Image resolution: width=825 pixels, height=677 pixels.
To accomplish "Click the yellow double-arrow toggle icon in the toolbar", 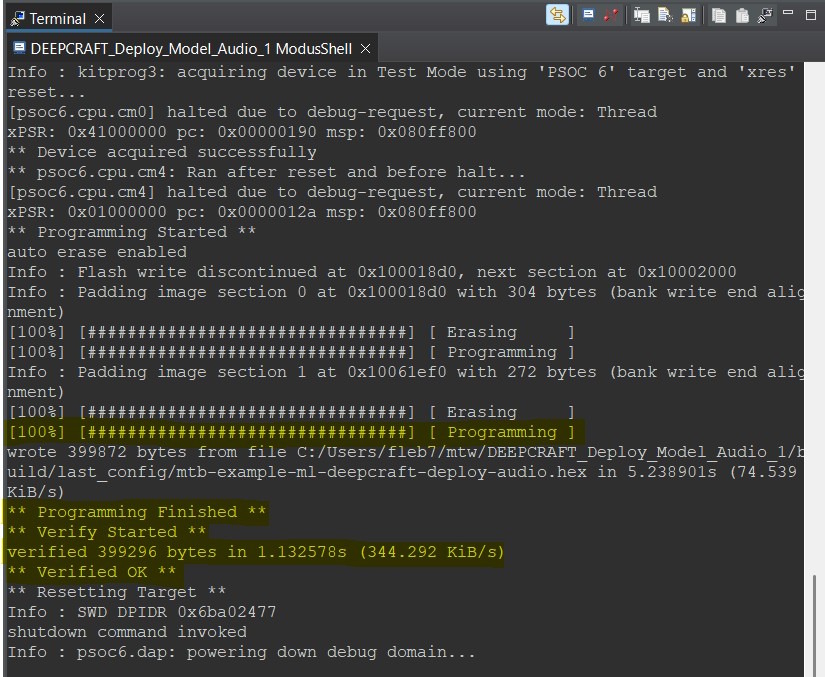I will point(557,15).
